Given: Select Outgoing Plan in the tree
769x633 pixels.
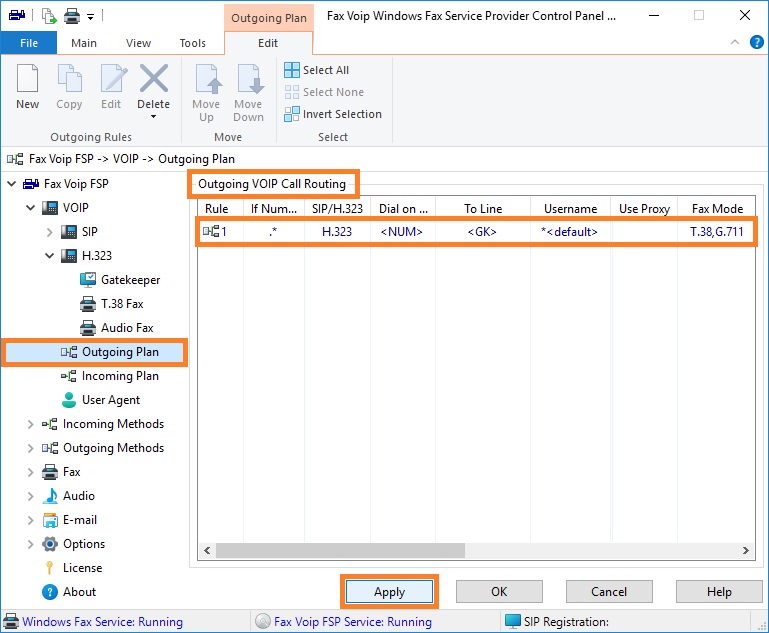Looking at the screenshot, I should [94, 352].
